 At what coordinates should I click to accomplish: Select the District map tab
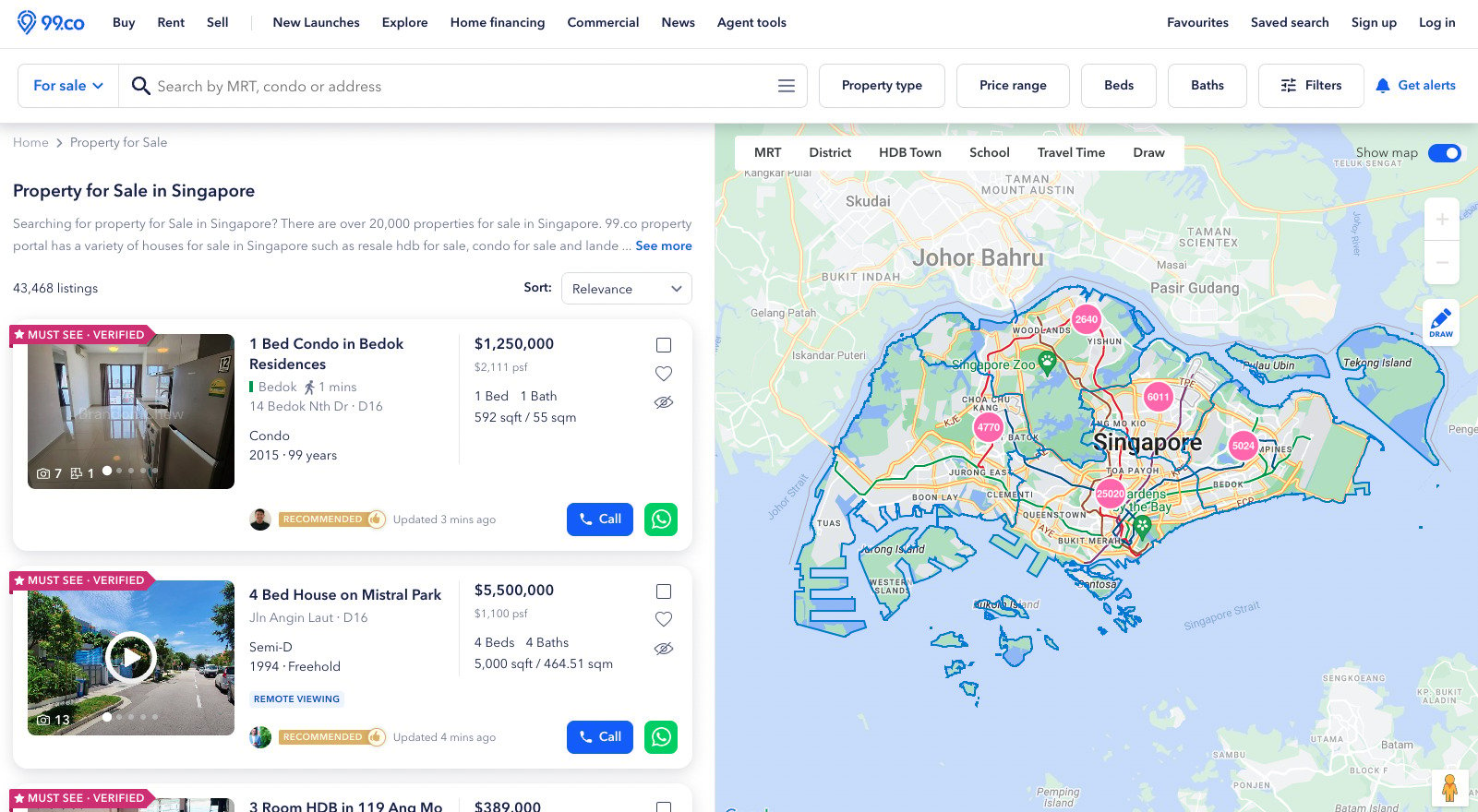pyautogui.click(x=830, y=152)
